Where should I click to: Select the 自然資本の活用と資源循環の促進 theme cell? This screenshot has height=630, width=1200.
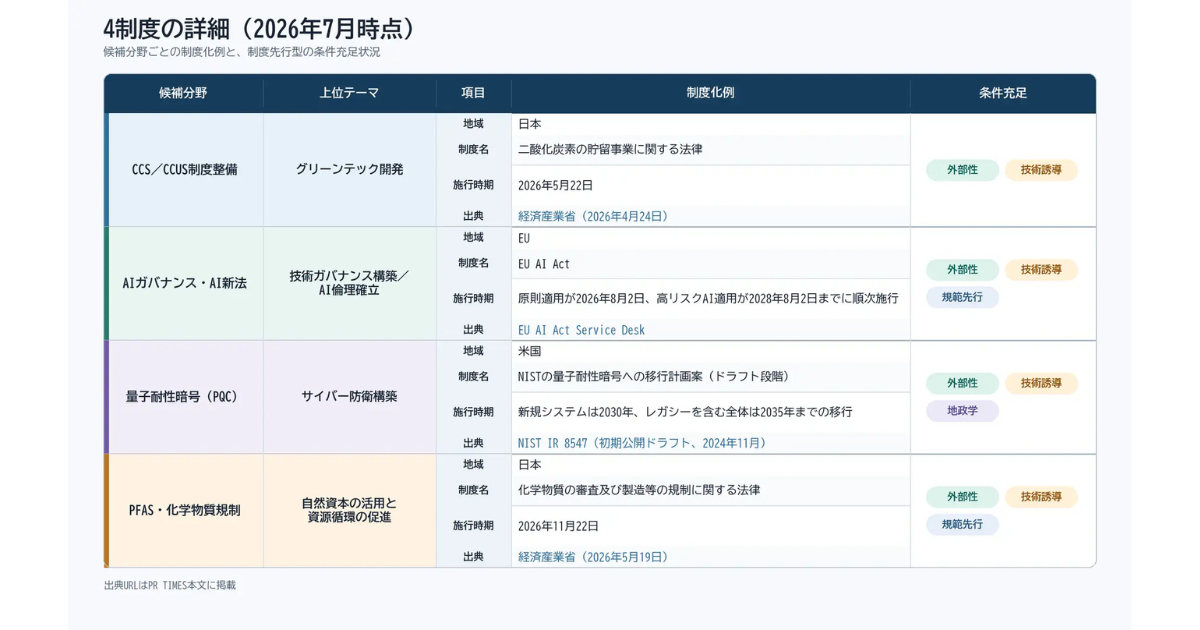pos(349,510)
